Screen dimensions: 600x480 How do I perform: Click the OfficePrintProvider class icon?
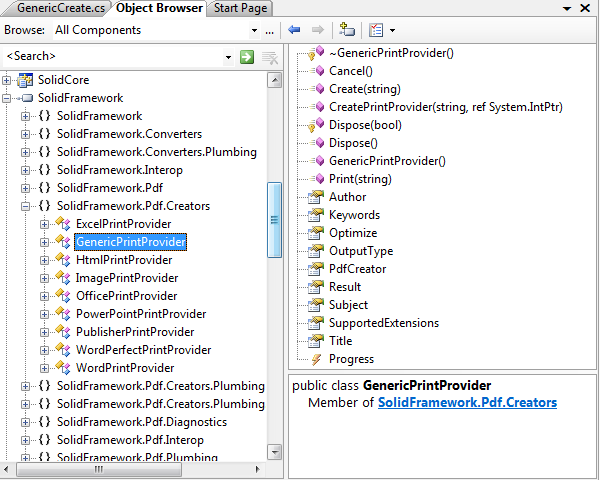click(x=63, y=296)
